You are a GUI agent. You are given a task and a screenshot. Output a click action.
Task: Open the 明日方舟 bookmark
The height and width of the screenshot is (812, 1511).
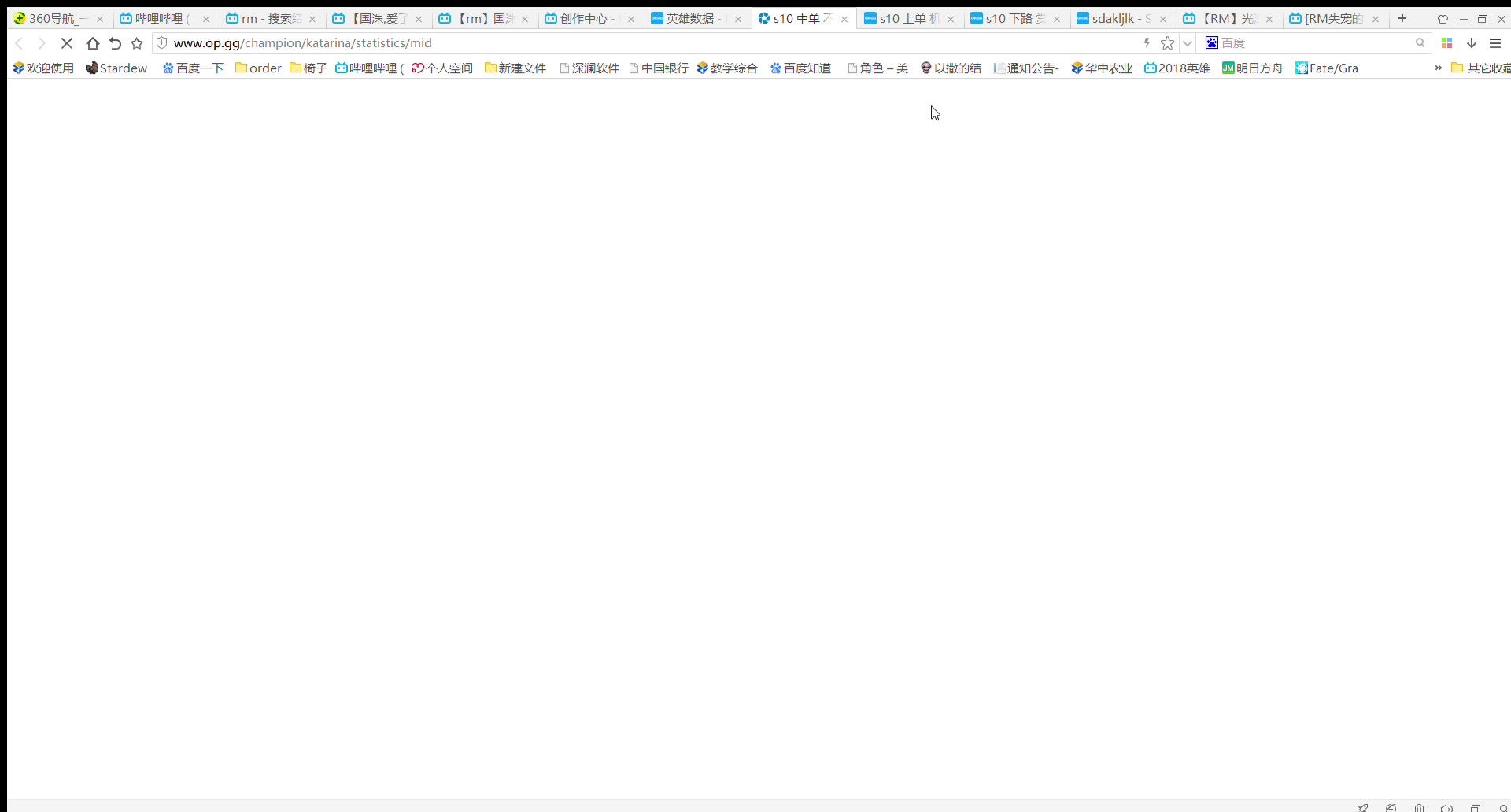coord(1252,68)
